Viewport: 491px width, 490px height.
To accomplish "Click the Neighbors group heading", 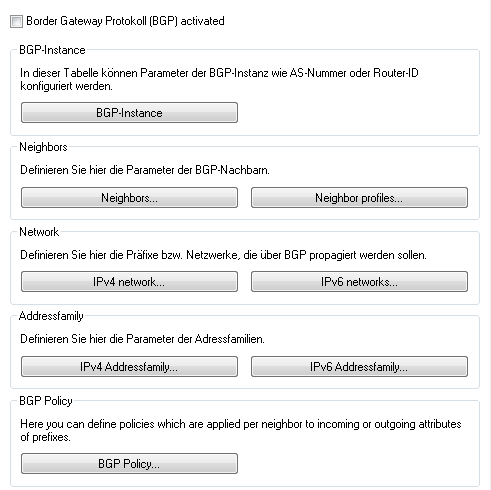I will pyautogui.click(x=43, y=147).
